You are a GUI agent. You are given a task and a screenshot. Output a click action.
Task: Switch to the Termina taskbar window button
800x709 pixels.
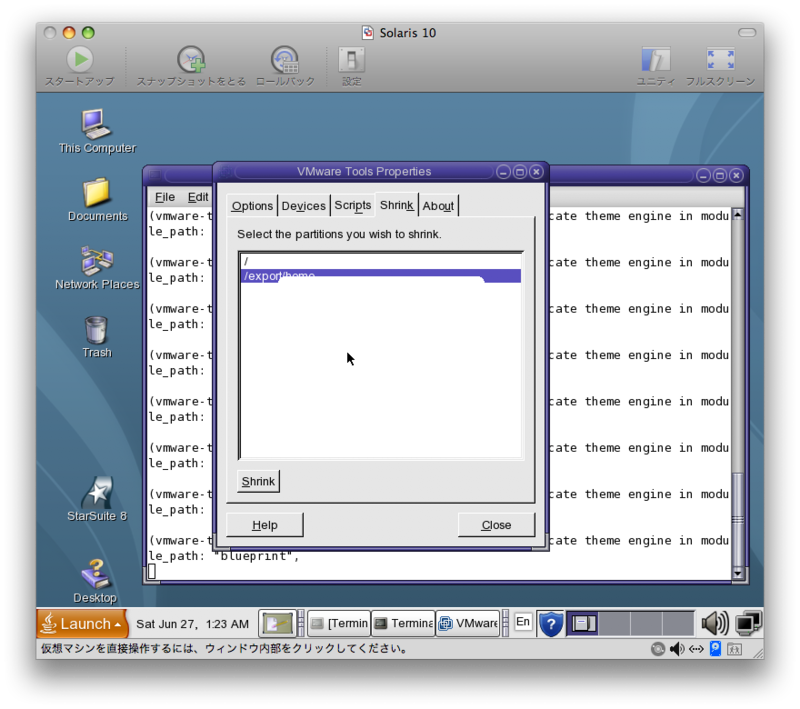coord(403,623)
